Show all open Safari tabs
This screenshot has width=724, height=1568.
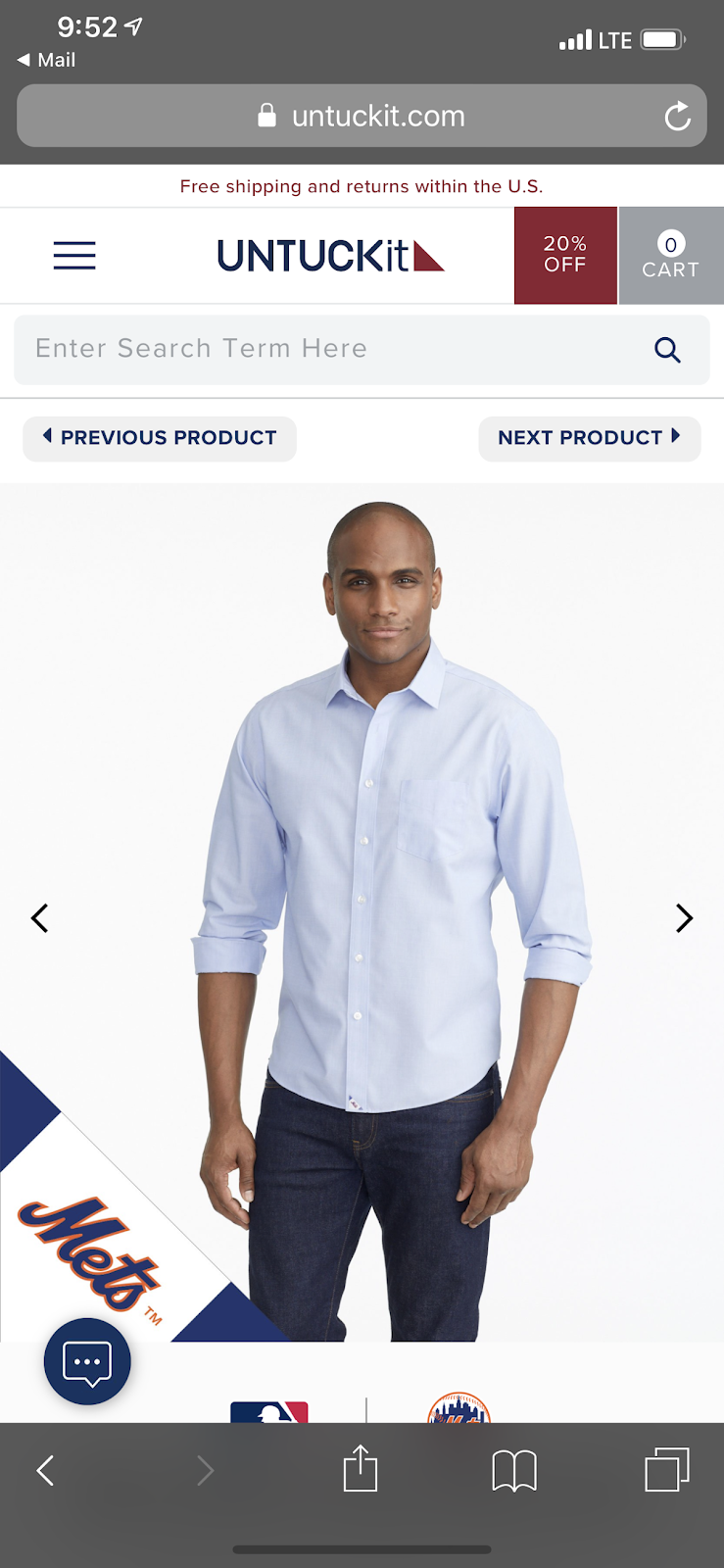pyautogui.click(x=667, y=1469)
